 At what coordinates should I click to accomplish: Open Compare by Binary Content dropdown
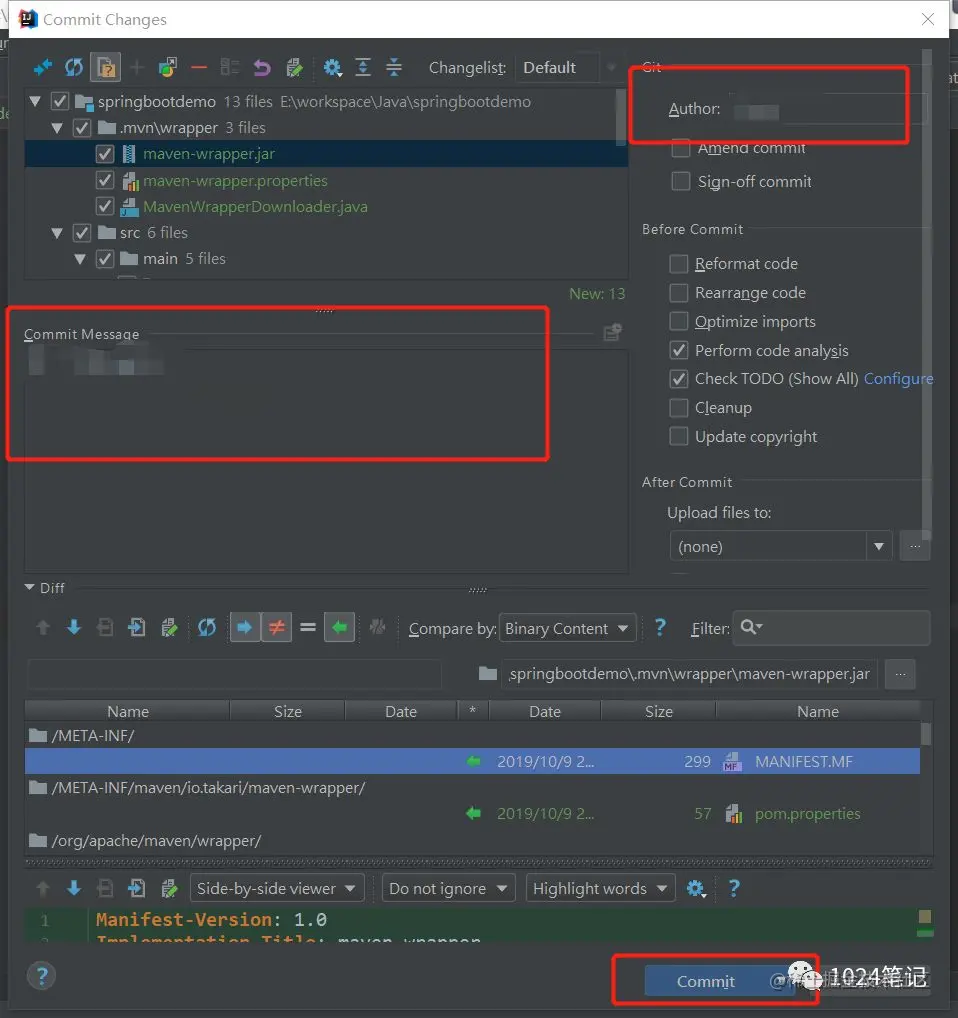567,628
